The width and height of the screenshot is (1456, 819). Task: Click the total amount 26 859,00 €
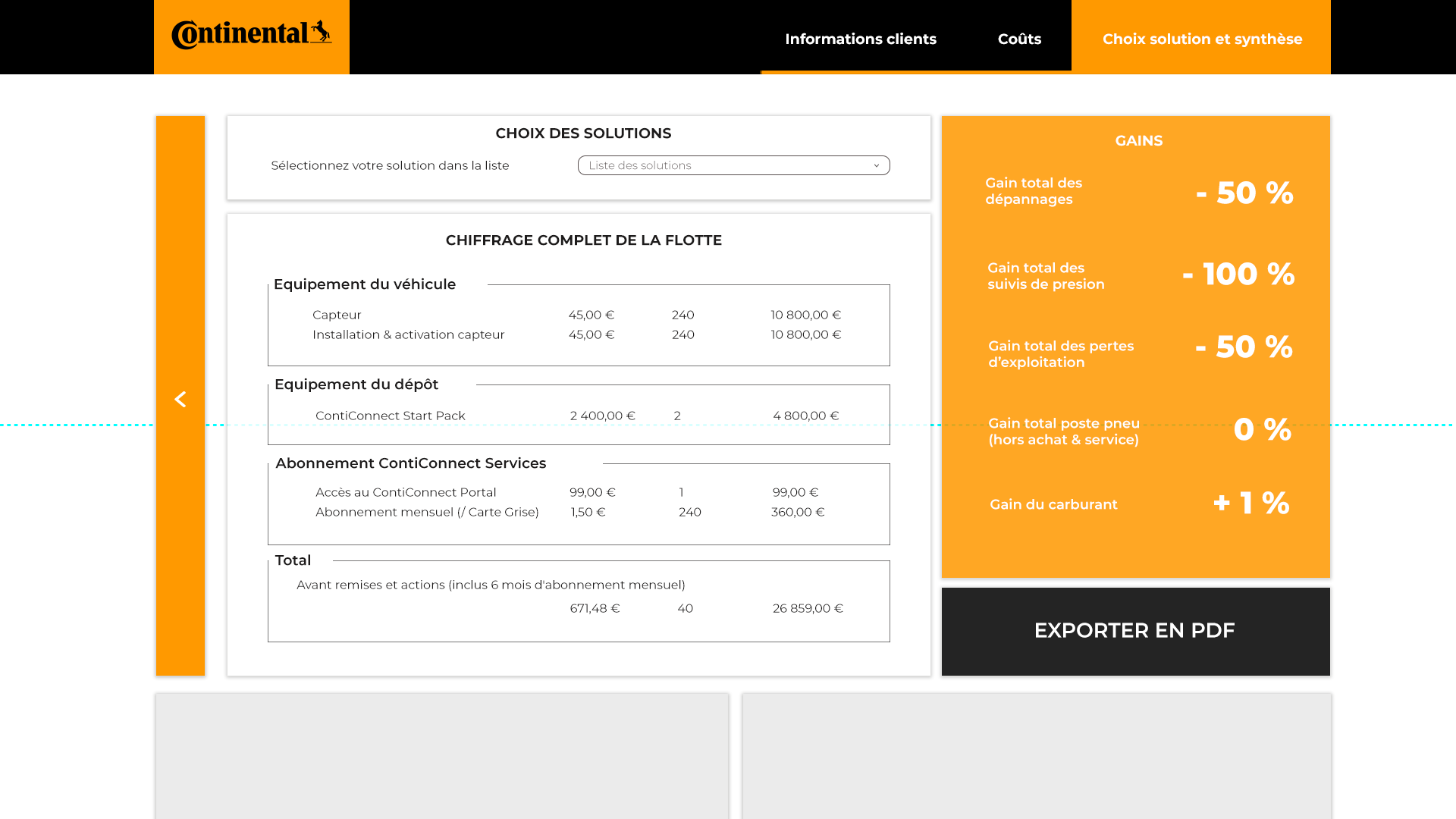(808, 608)
